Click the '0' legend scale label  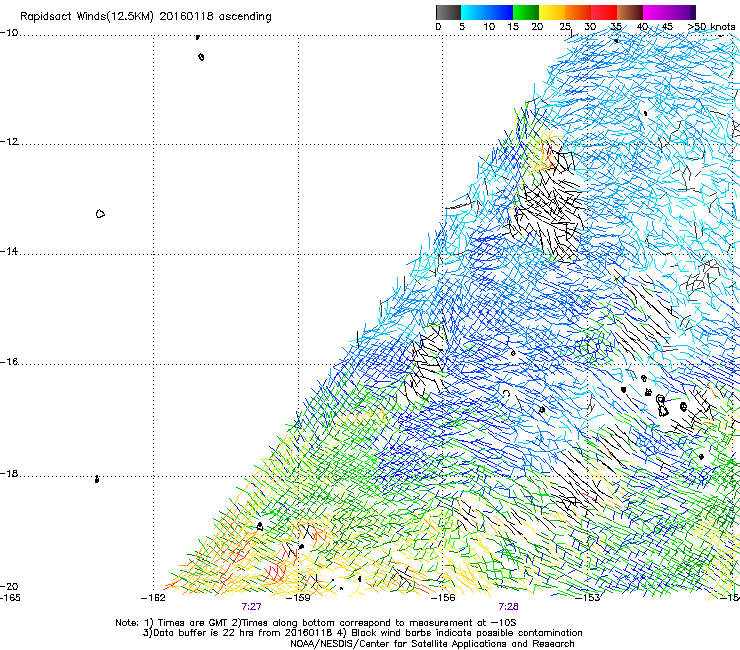click(x=438, y=27)
